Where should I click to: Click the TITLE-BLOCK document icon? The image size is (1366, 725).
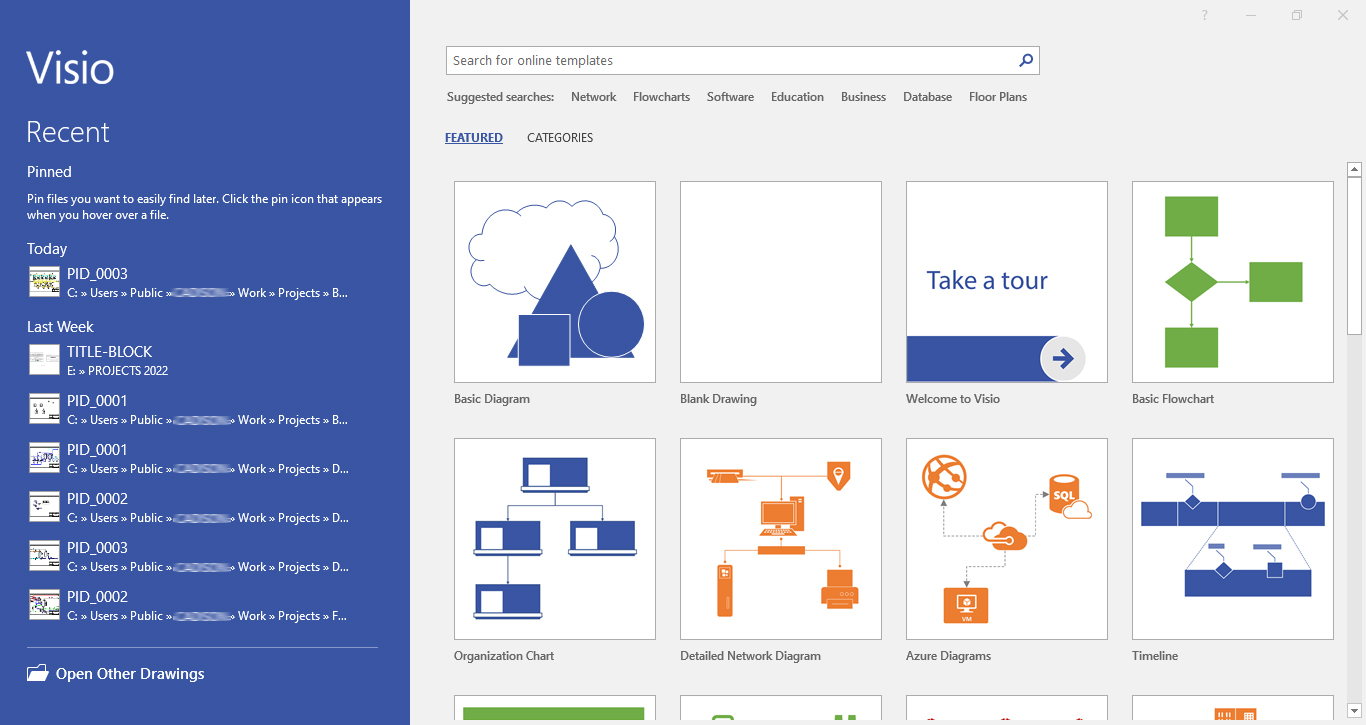coord(43,360)
